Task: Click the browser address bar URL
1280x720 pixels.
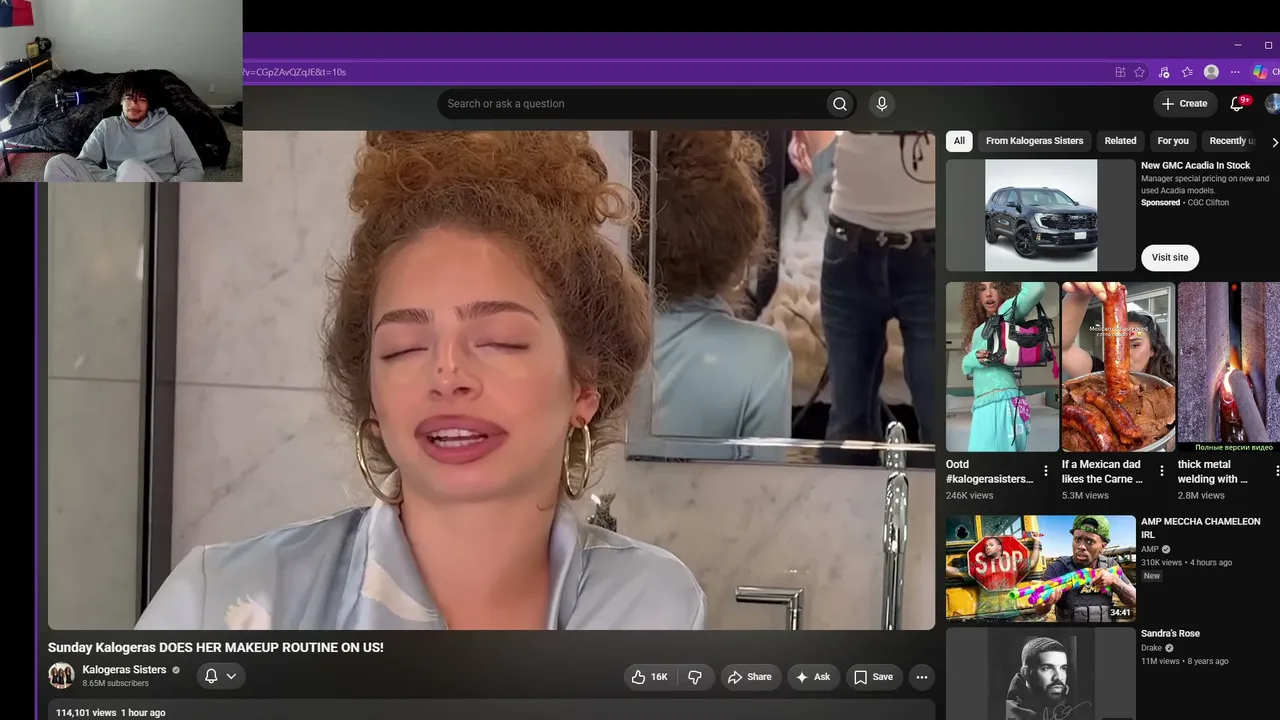Action: 294,72
